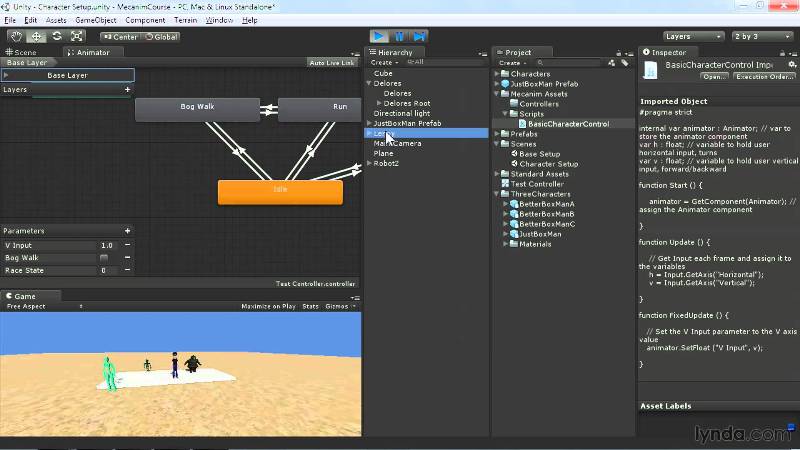800x450 pixels.
Task: Click the Inspector settings gear icon
Action: point(792,64)
